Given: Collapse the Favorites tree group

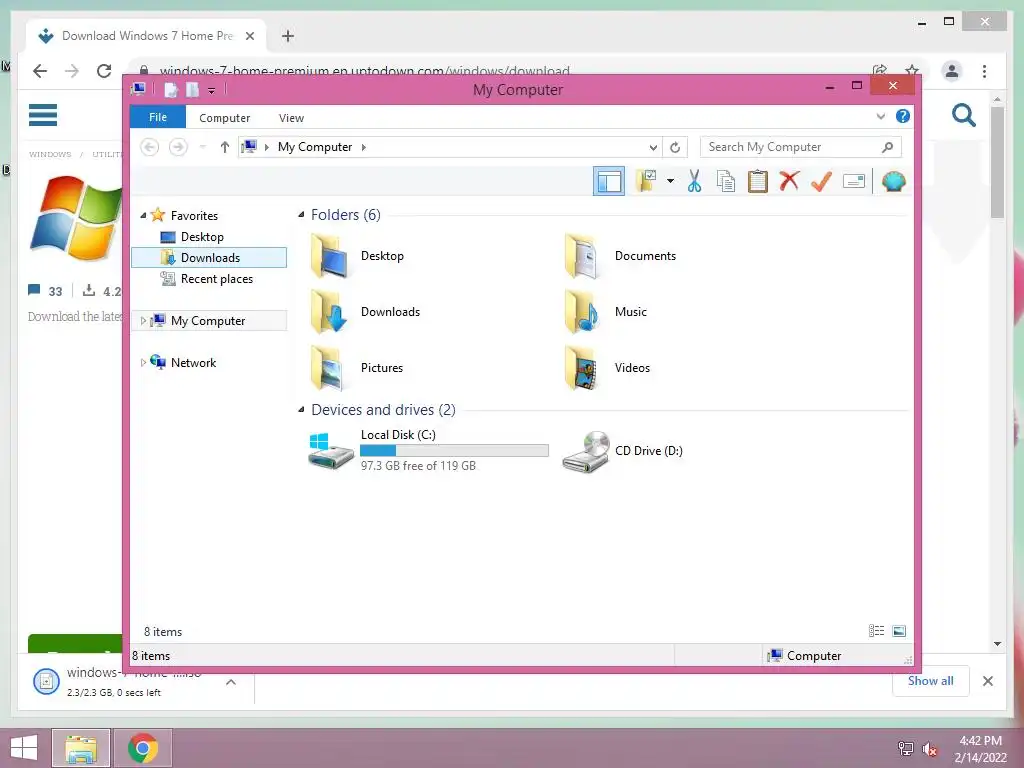Looking at the screenshot, I should click(x=143, y=215).
